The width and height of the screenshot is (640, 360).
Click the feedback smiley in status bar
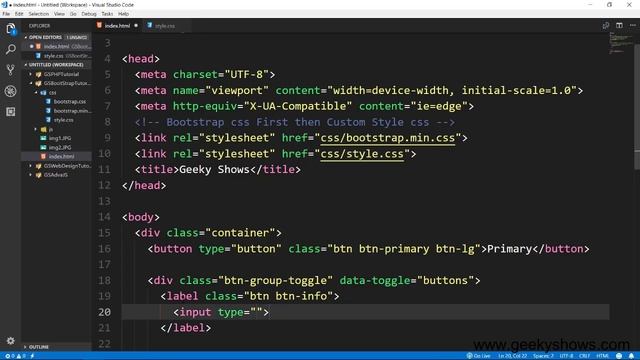pyautogui.click(x=619, y=356)
